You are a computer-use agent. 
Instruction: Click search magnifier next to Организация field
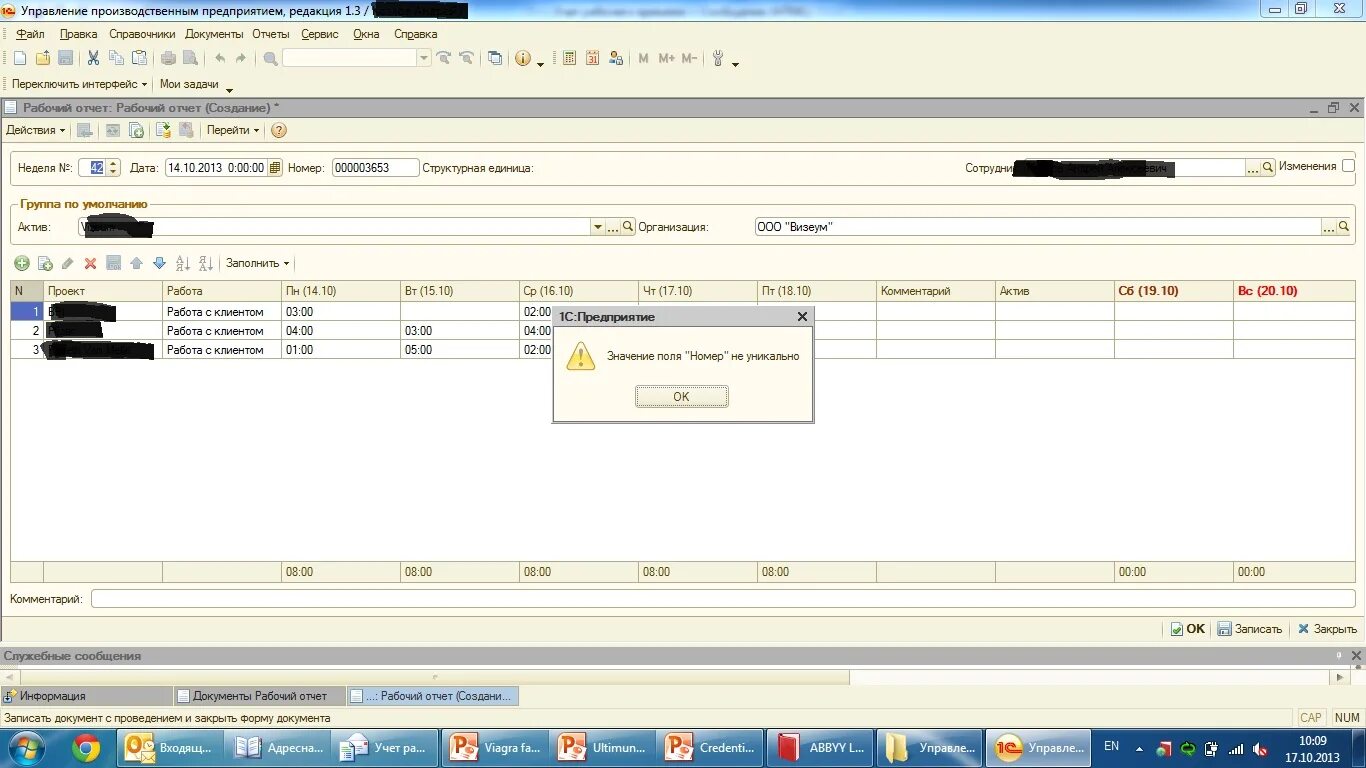pyautogui.click(x=1344, y=227)
